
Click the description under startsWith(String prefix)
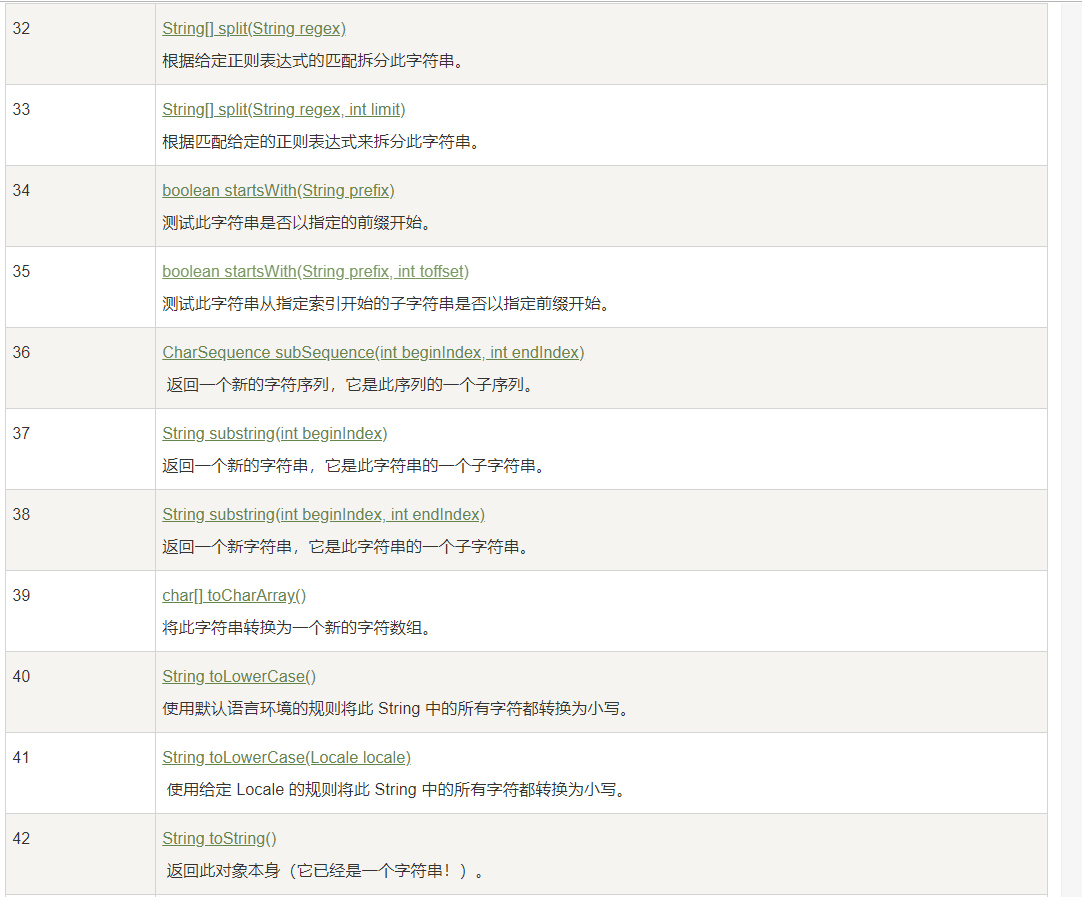[296, 223]
